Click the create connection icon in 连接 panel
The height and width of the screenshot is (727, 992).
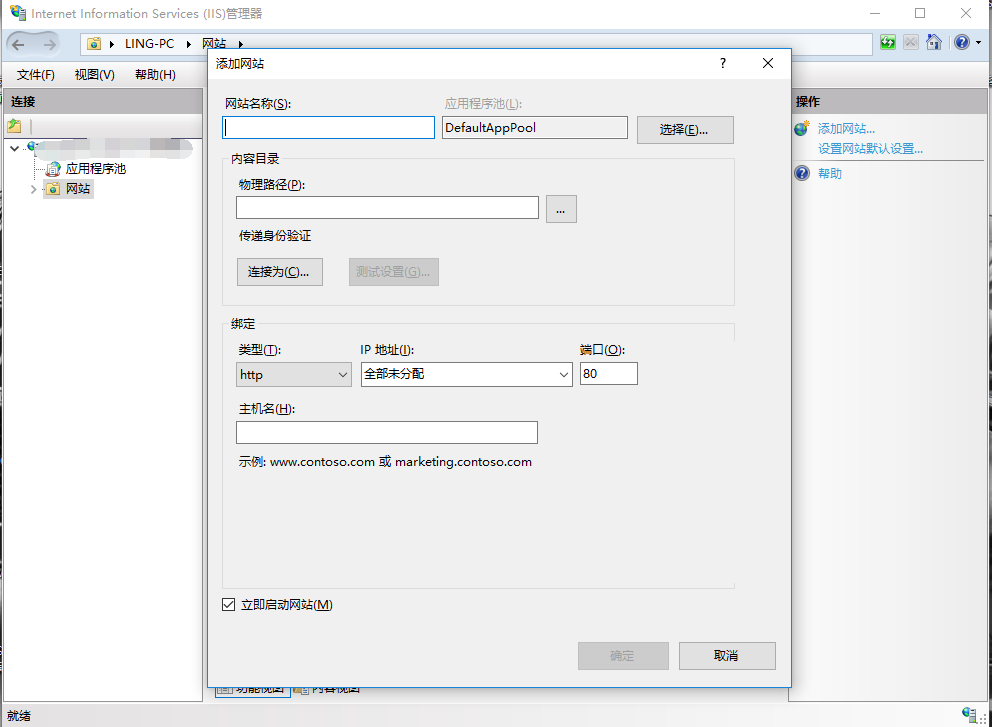click(x=14, y=126)
